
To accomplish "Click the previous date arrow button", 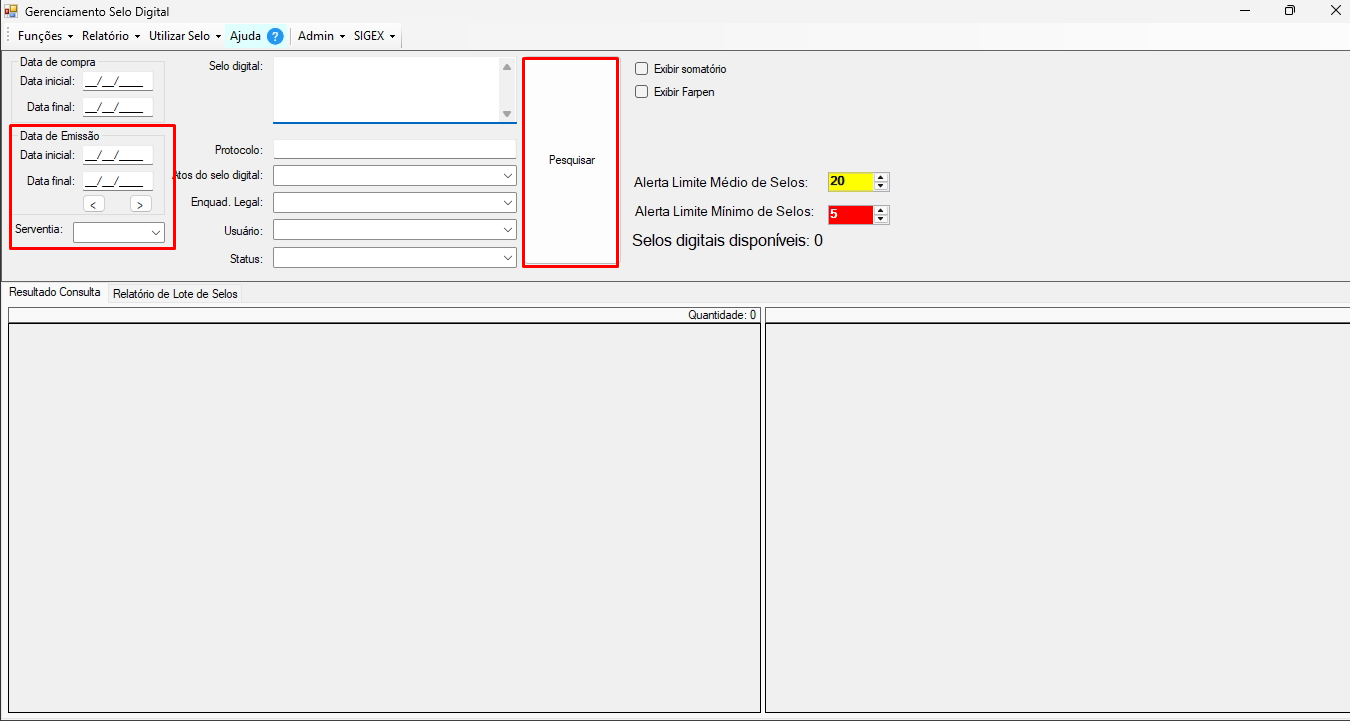I will (93, 204).
